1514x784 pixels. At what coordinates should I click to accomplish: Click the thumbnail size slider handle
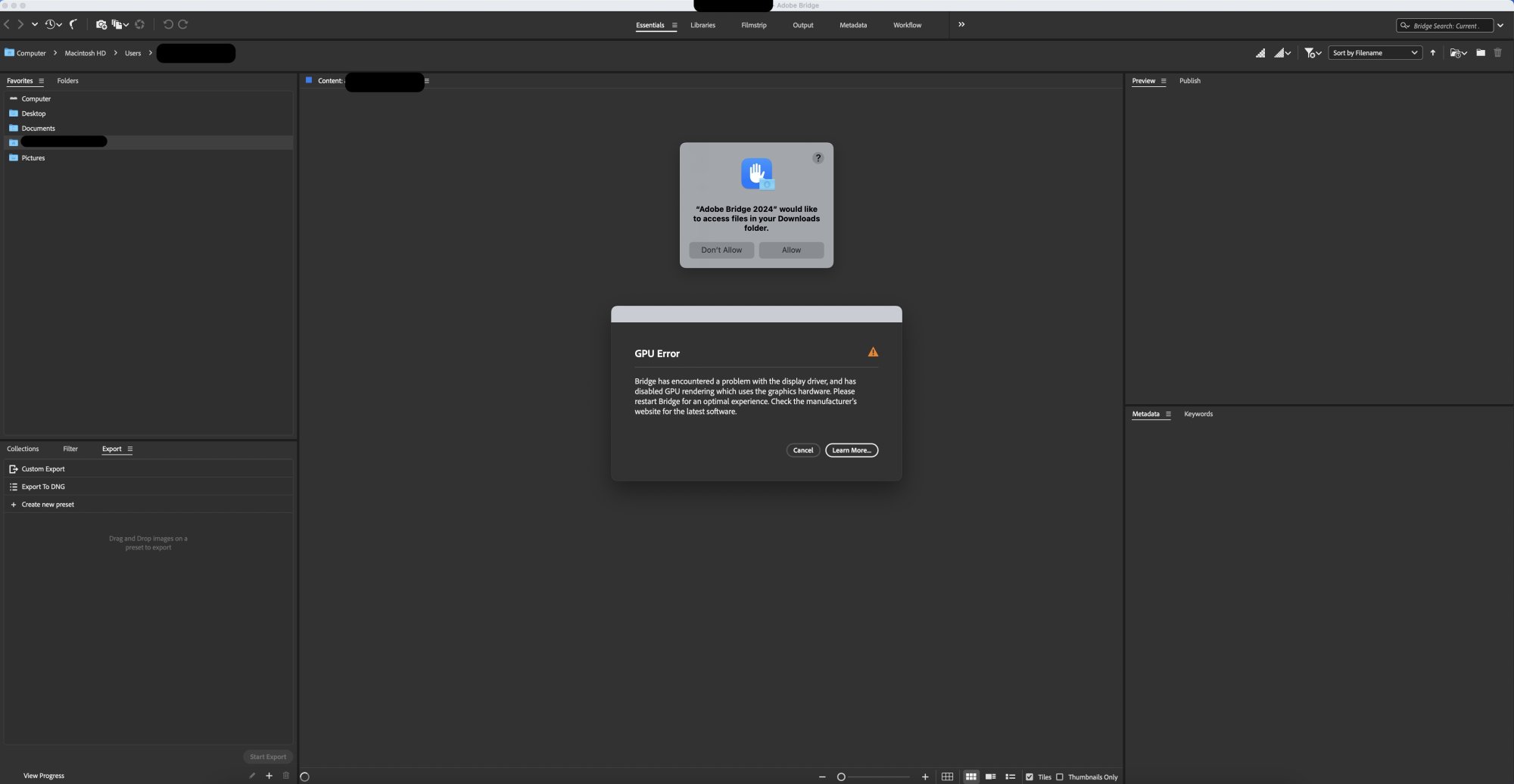841,777
